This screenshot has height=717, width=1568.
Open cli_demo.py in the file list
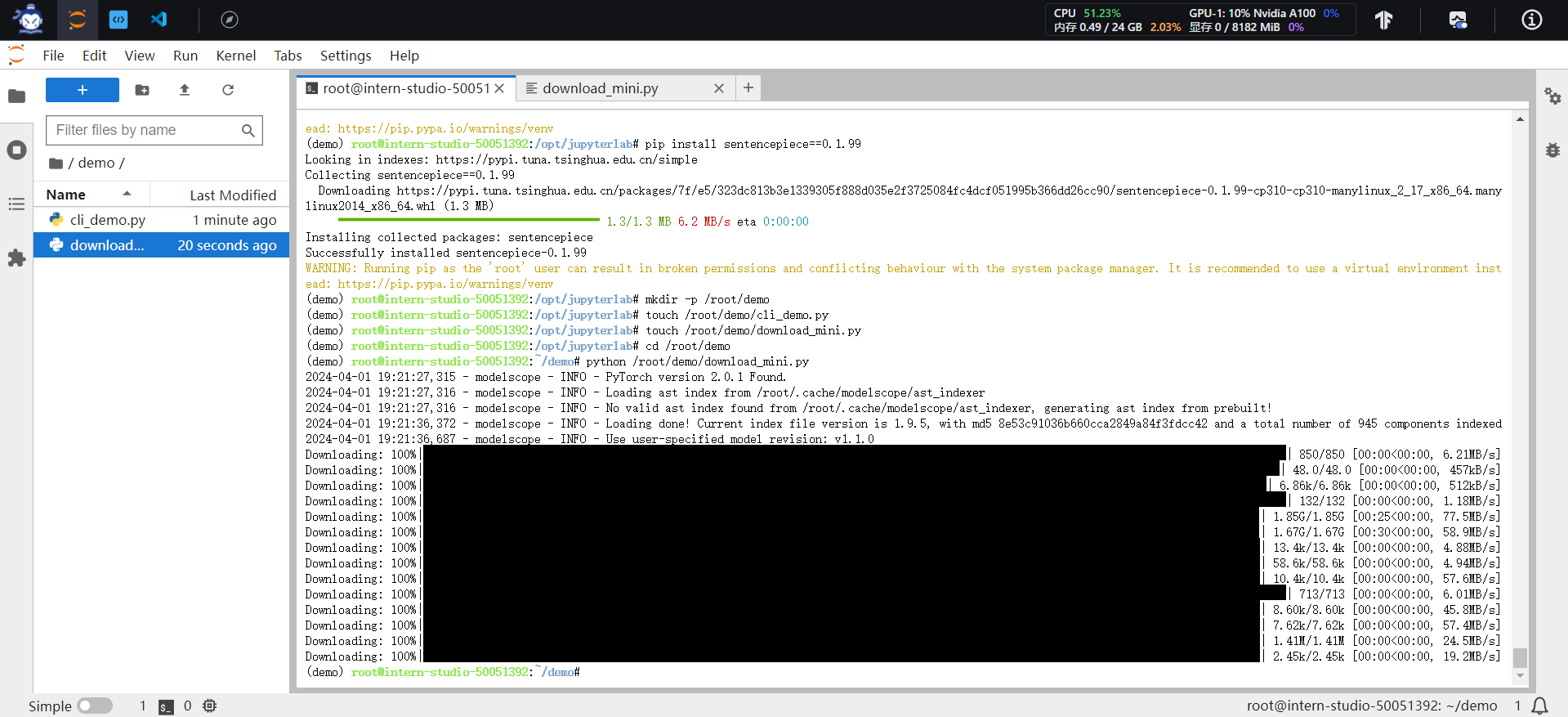[x=108, y=220]
